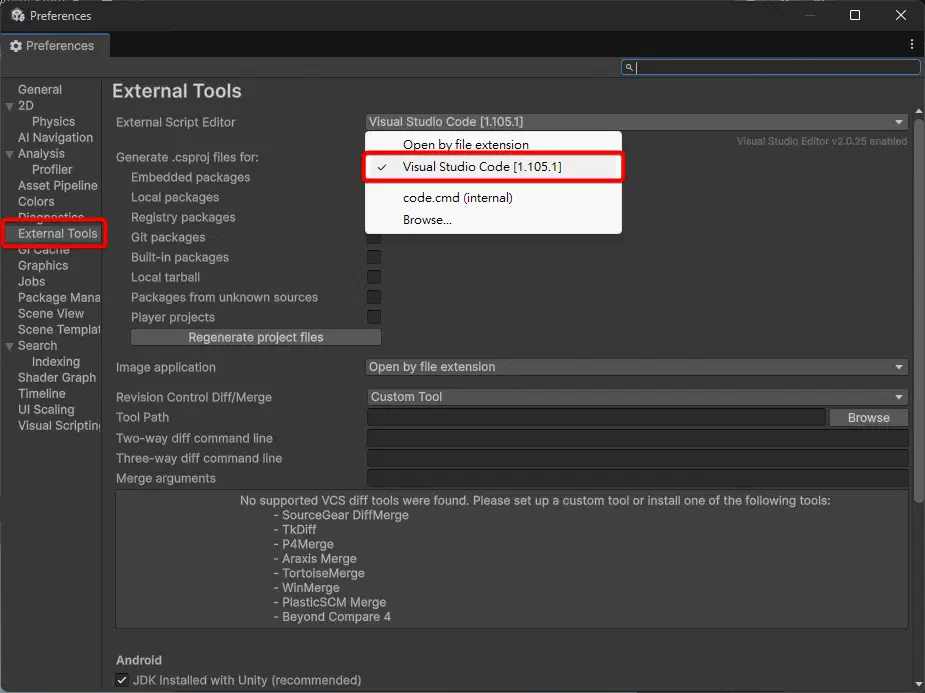Click the Two-way diff command line field

tap(638, 438)
